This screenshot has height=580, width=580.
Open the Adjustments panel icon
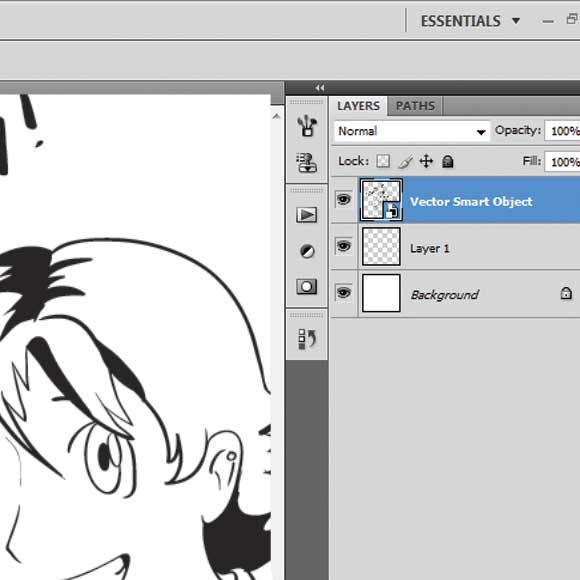[x=307, y=252]
